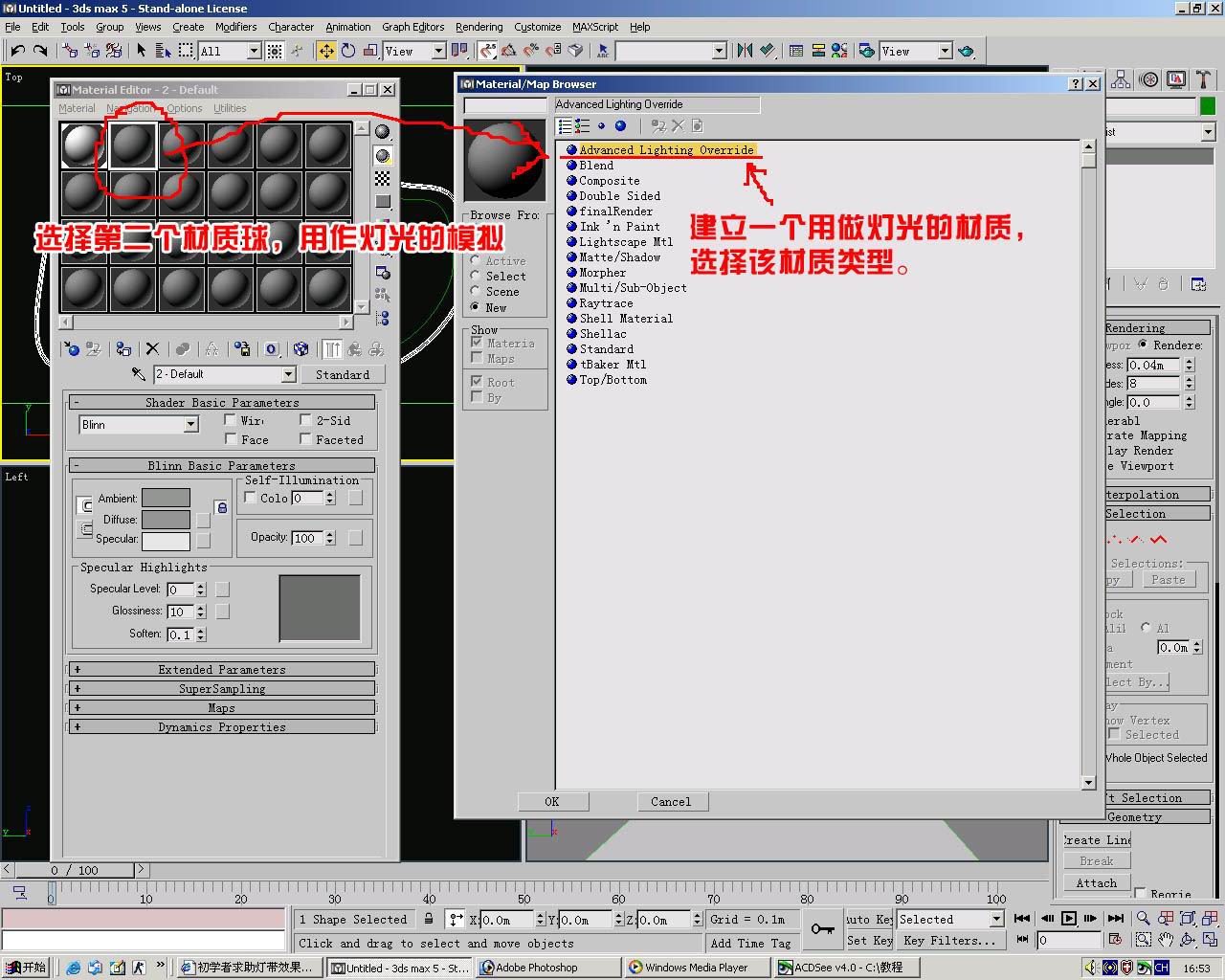
Task: Toggle the Root Only checkbox
Action: [x=477, y=381]
